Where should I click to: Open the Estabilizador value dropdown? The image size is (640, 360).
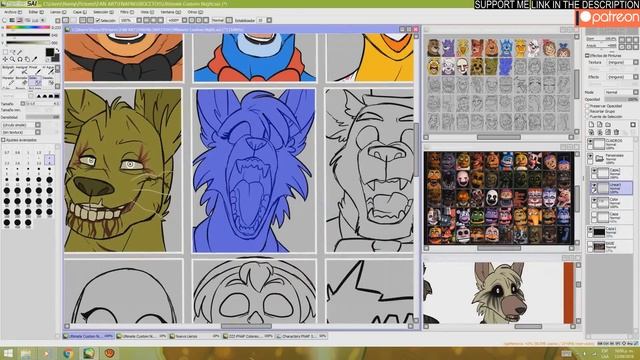point(269,20)
